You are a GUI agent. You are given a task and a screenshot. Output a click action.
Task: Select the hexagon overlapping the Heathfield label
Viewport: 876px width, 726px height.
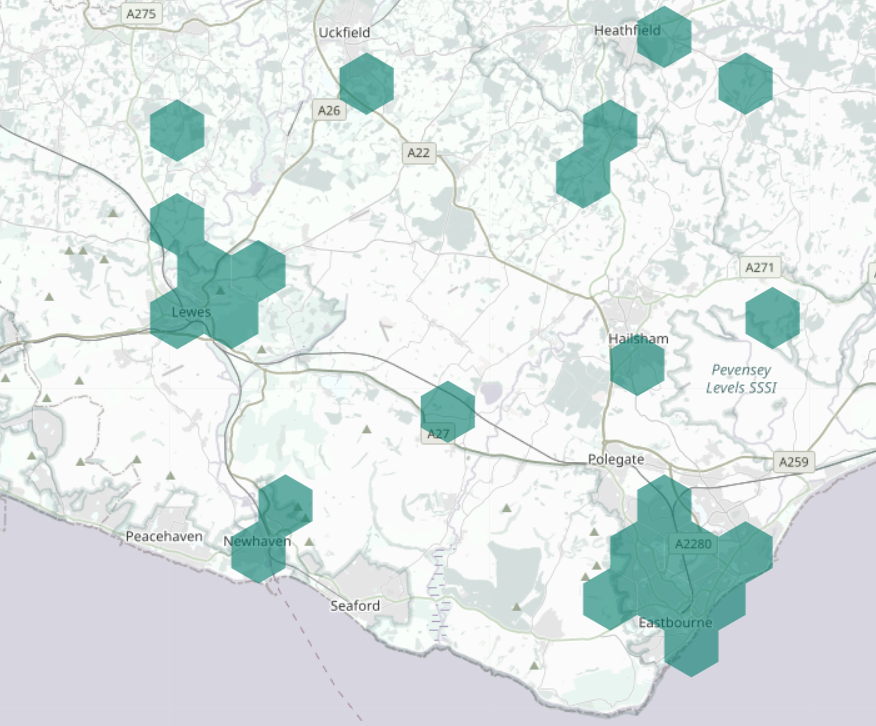coord(664,37)
